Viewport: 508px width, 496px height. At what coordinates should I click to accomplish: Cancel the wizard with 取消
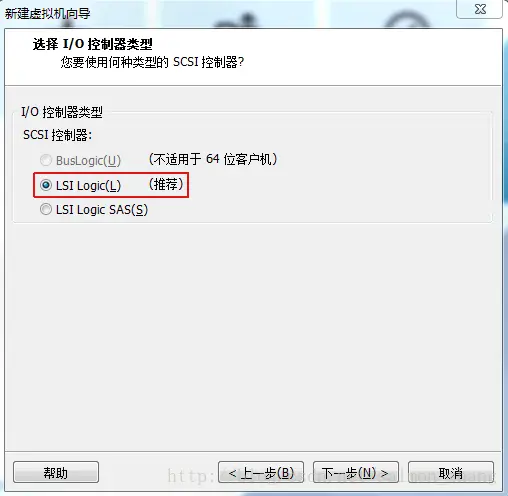(x=451, y=472)
